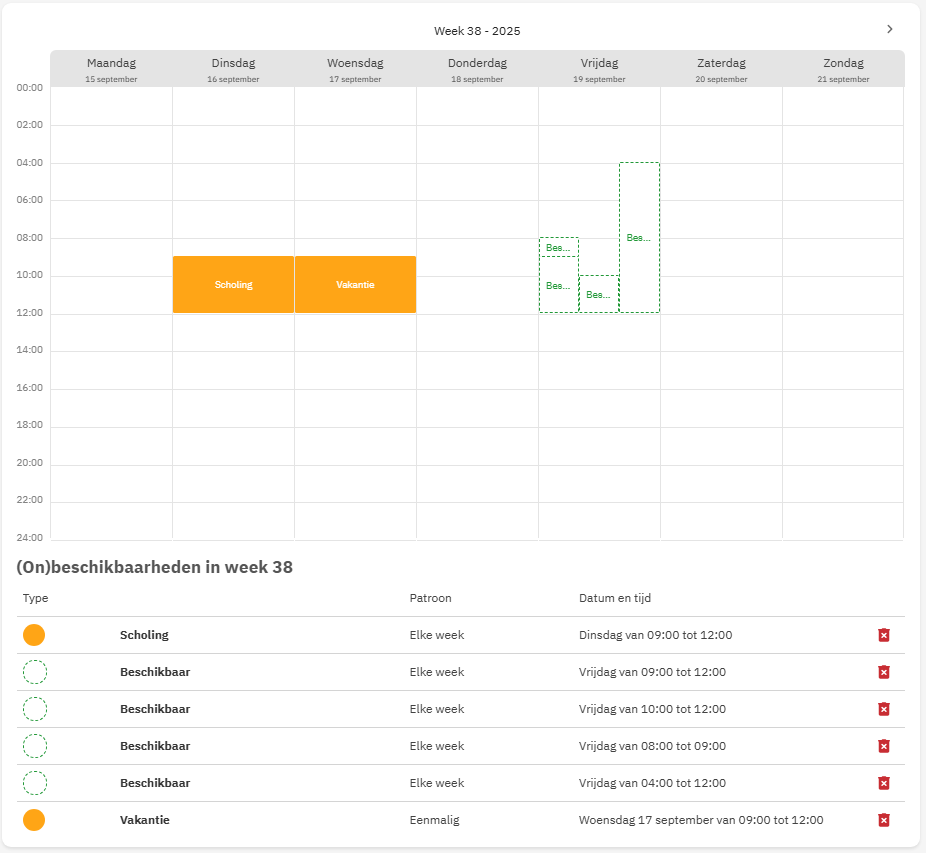The width and height of the screenshot is (926, 853).
Task: Click dashed green circle in 10:00 tot 12:00 row
Action: point(35,709)
